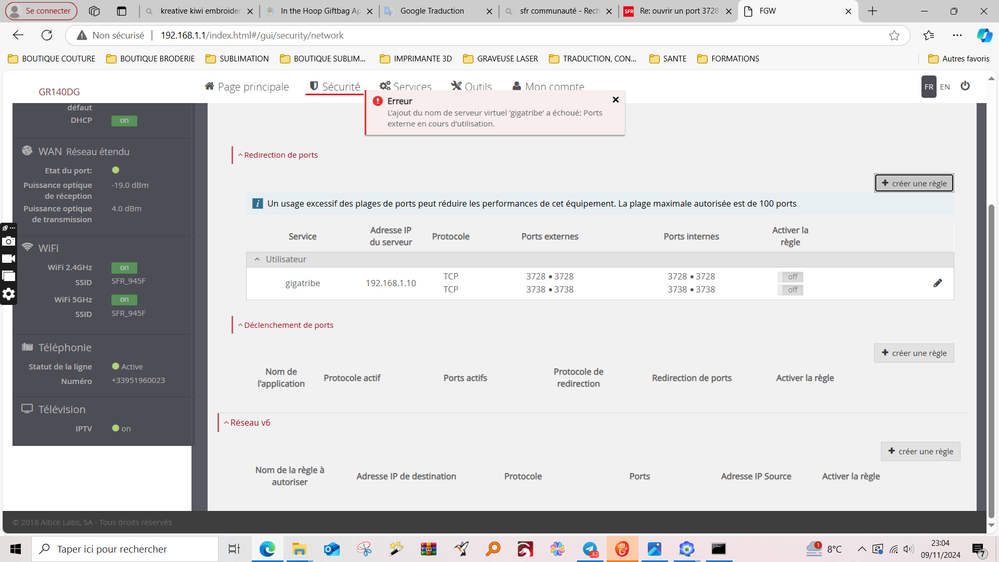Image resolution: width=999 pixels, height=562 pixels.
Task: Open File Explorer from the taskbar
Action: pyautogui.click(x=299, y=549)
